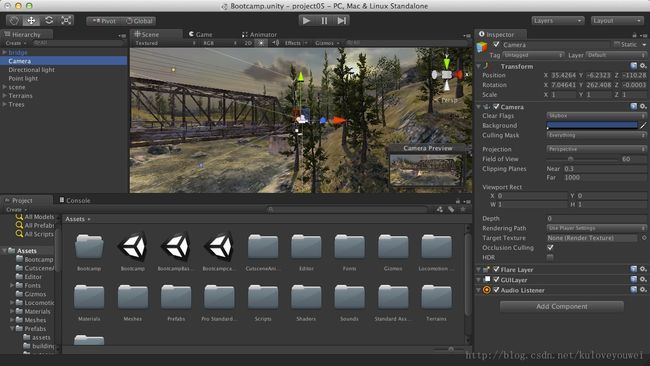Screen dimensions: 650x366
Task: Open Audio Listener gear menu
Action: 643,290
